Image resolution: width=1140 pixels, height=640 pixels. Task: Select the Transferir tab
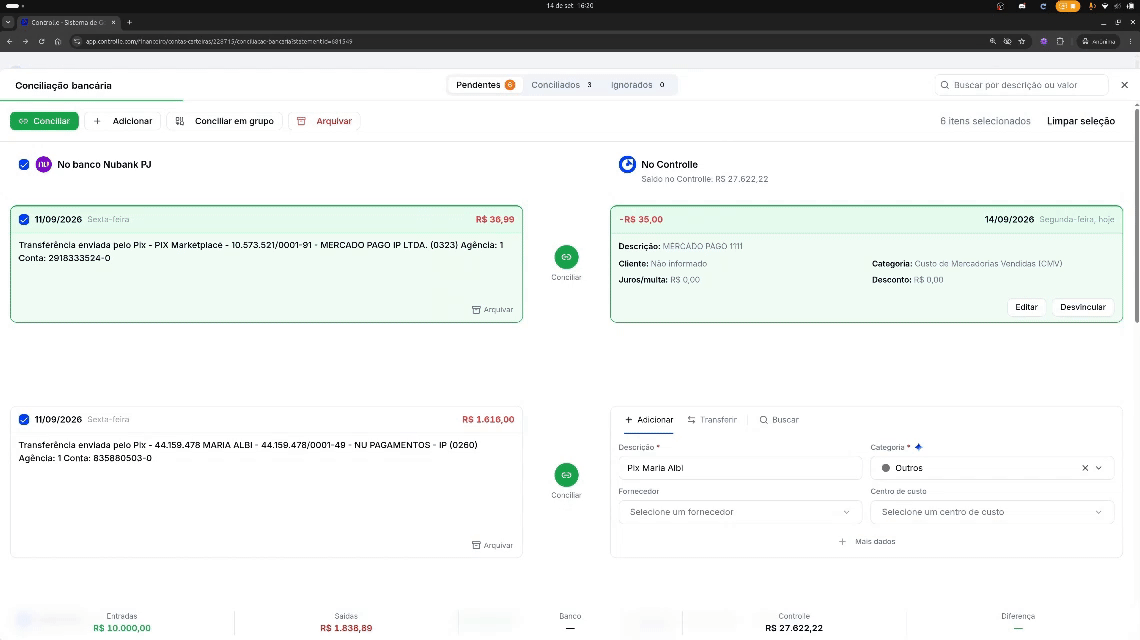click(x=712, y=420)
